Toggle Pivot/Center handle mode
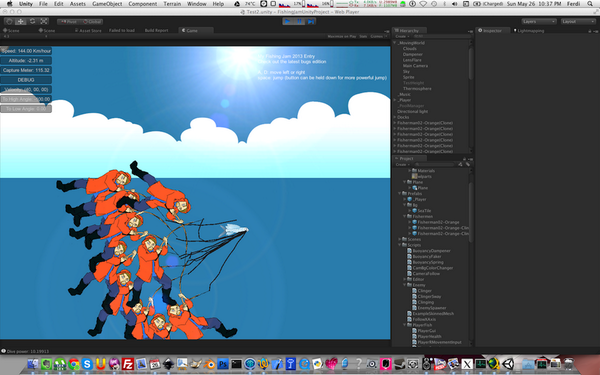This screenshot has height=375, width=600. pos(69,22)
